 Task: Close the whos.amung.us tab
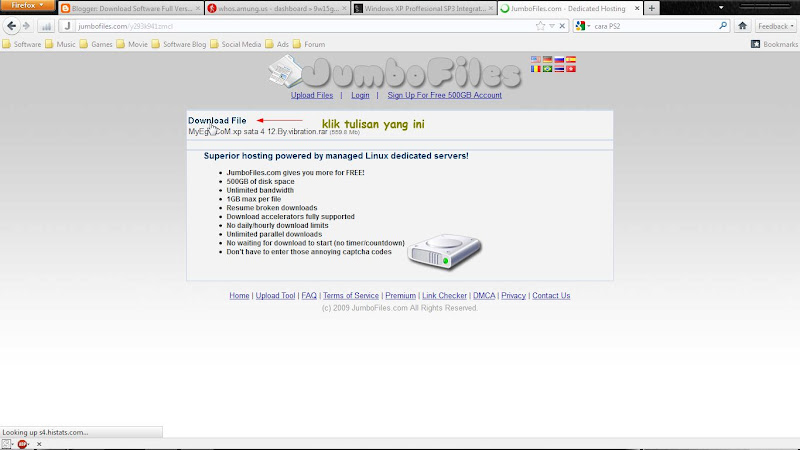[344, 8]
